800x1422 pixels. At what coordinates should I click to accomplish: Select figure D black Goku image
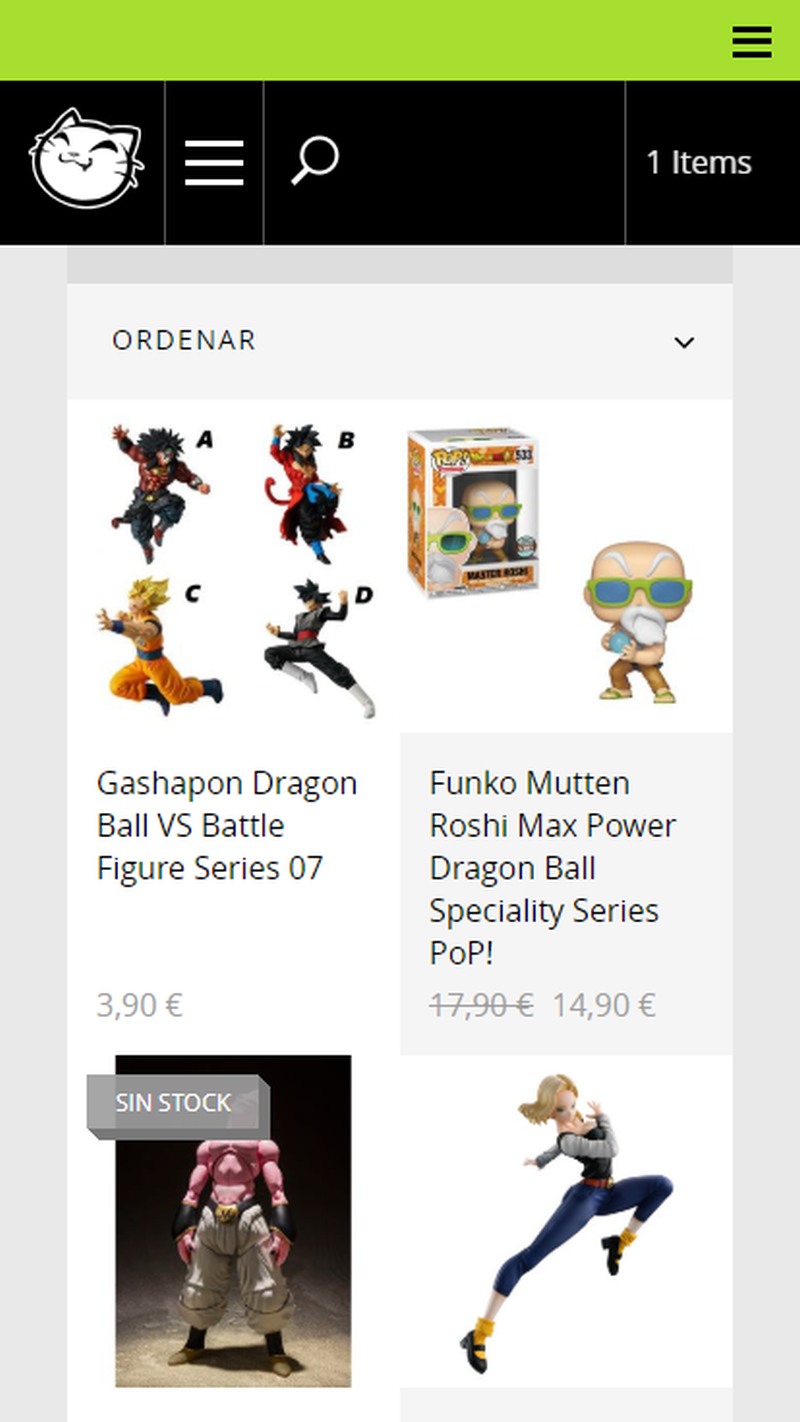[320, 648]
